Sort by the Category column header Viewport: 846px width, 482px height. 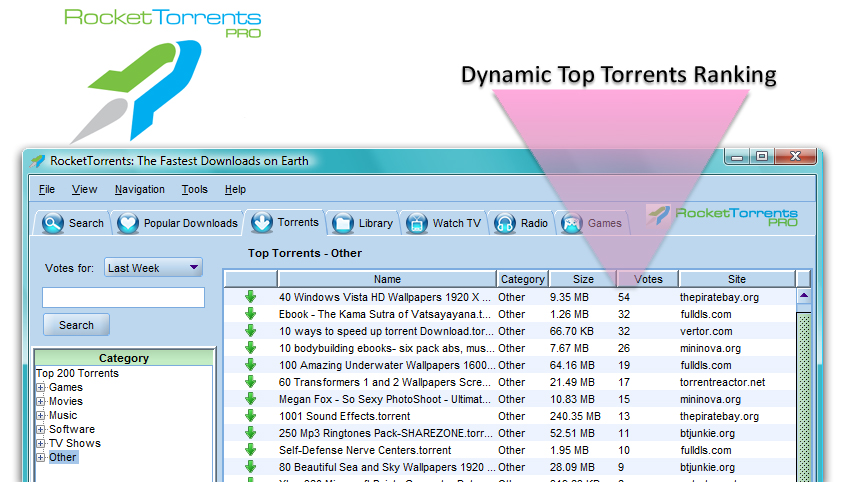[522, 279]
